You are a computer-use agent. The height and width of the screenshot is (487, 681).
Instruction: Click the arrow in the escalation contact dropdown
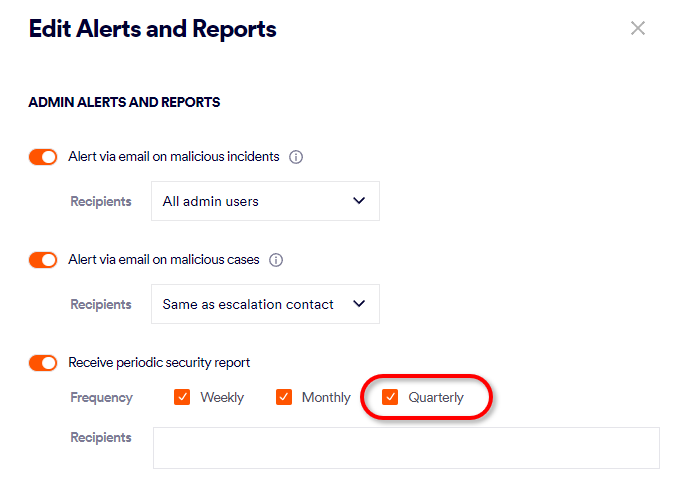360,304
